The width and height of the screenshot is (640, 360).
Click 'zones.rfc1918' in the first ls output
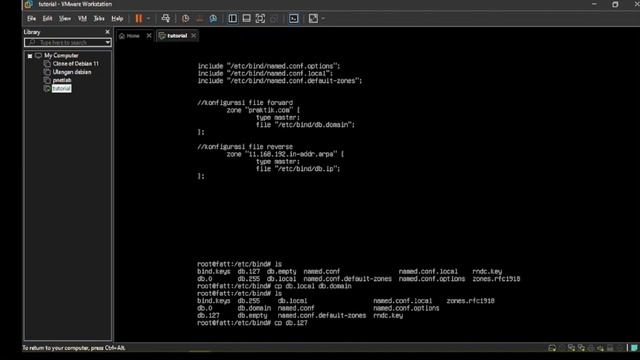click(x=496, y=279)
